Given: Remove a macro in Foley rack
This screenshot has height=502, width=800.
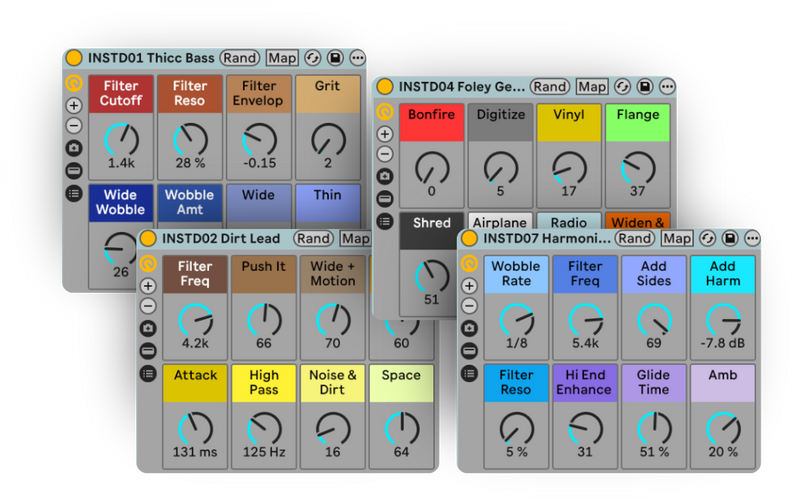Looking at the screenshot, I should pos(385,154).
